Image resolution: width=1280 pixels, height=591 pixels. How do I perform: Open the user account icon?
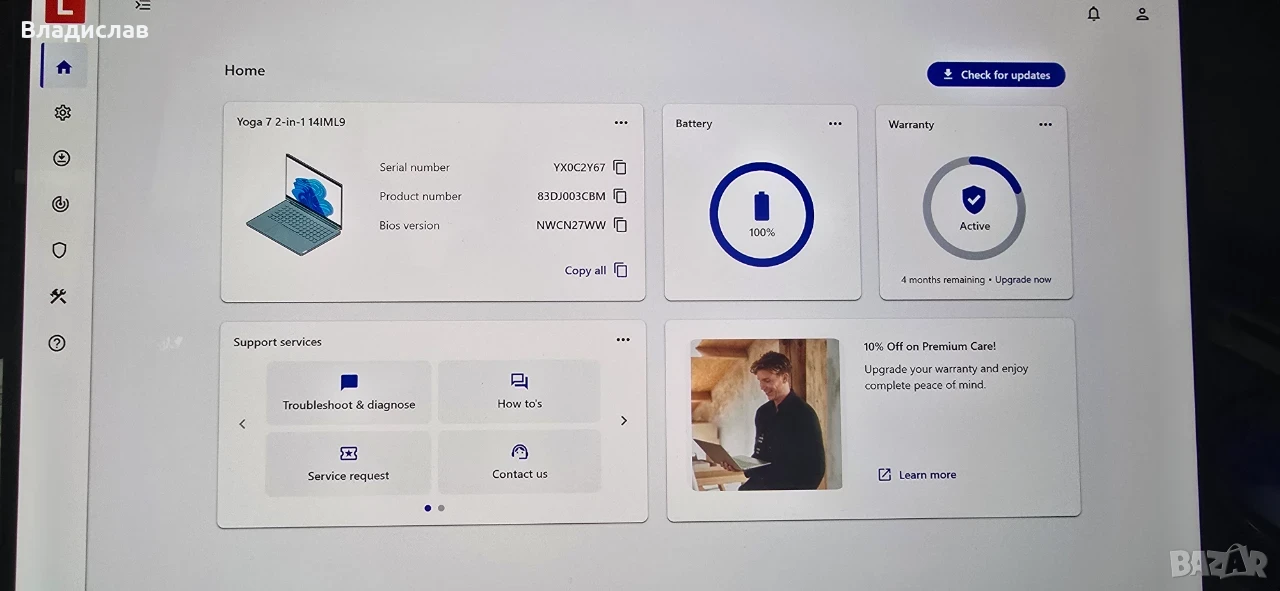(1142, 14)
